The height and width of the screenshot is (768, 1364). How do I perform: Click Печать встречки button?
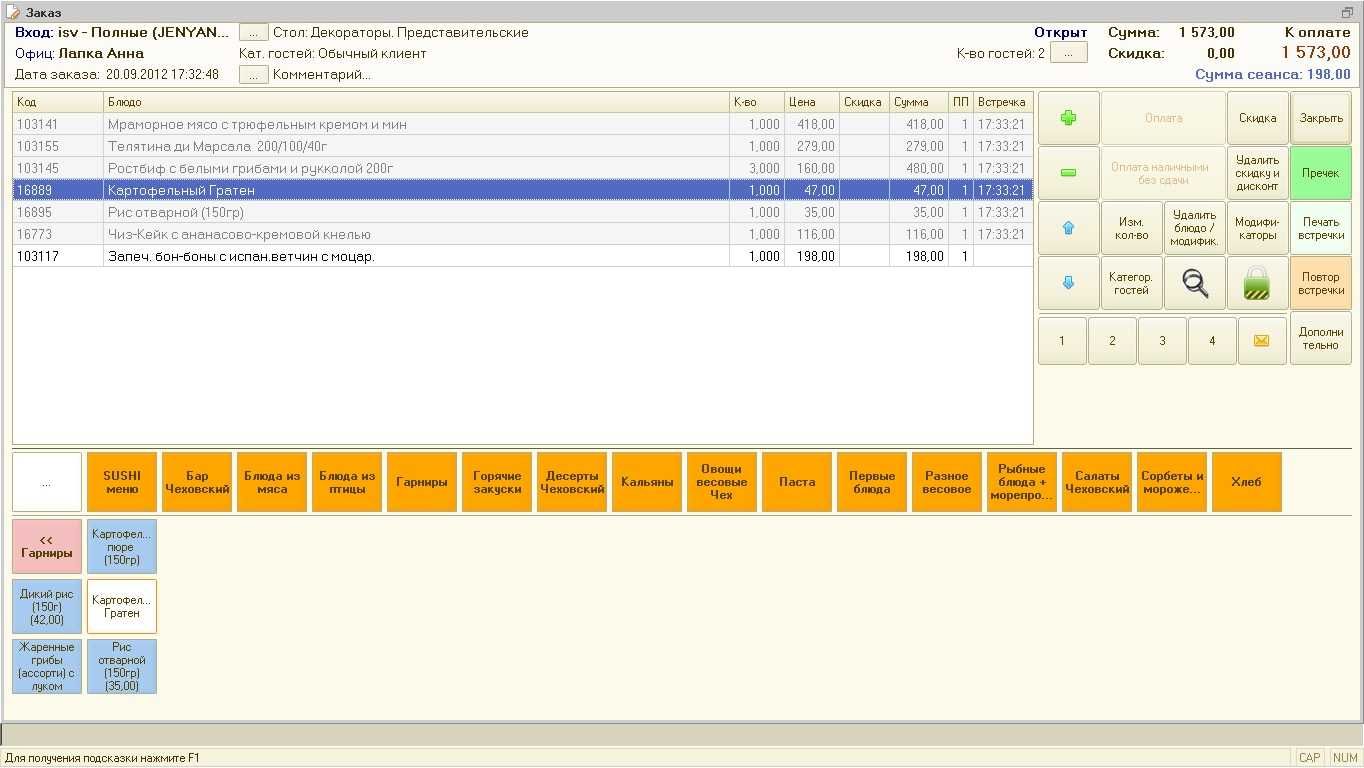1321,228
